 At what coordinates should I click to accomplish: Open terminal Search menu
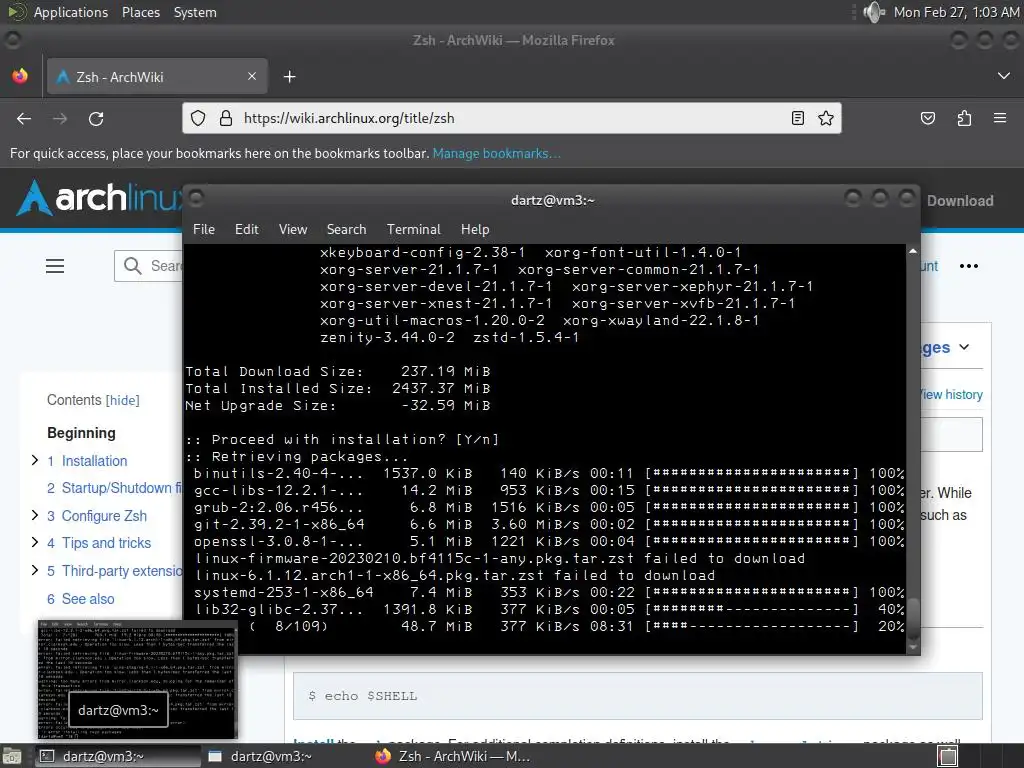click(x=346, y=229)
